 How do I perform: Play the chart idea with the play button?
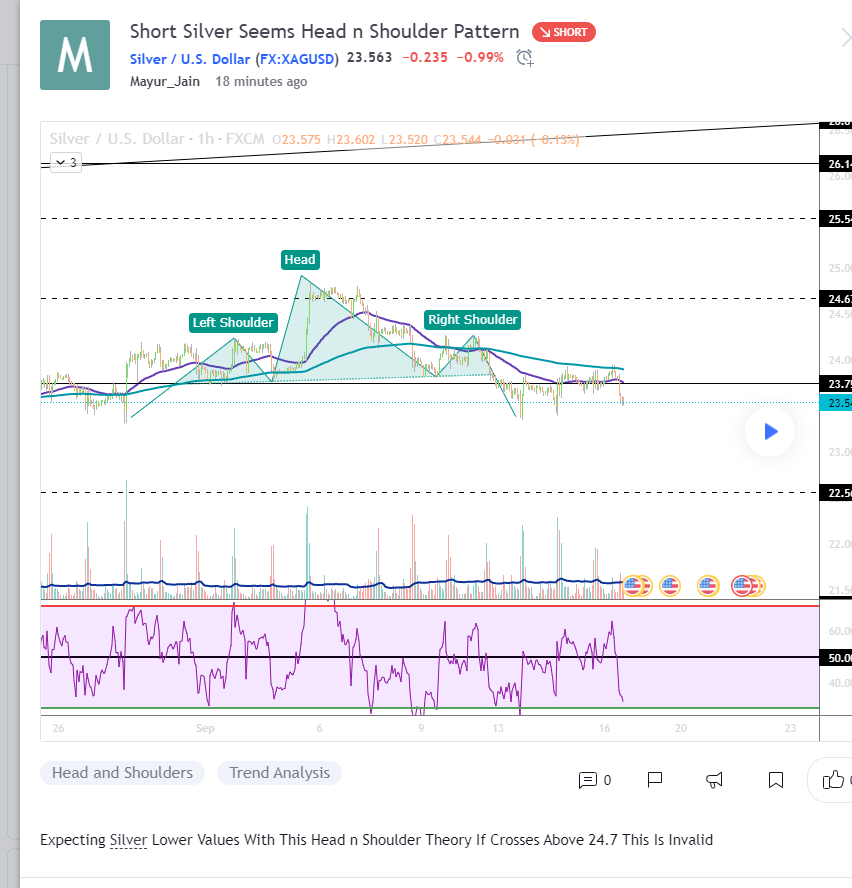[x=770, y=432]
